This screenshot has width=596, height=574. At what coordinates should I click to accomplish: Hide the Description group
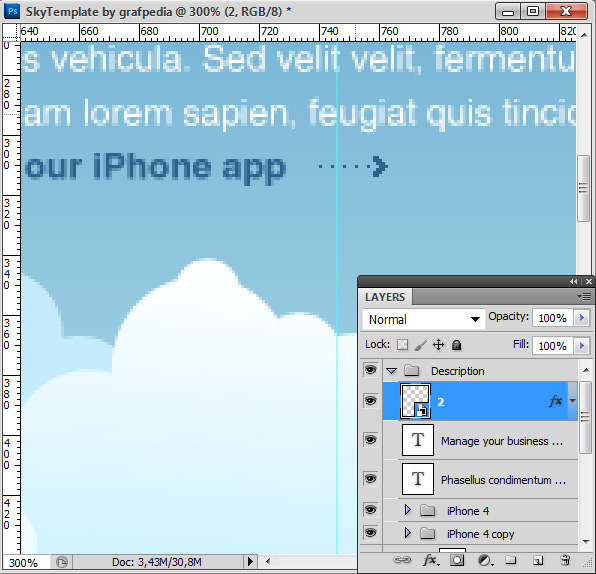coord(370,369)
